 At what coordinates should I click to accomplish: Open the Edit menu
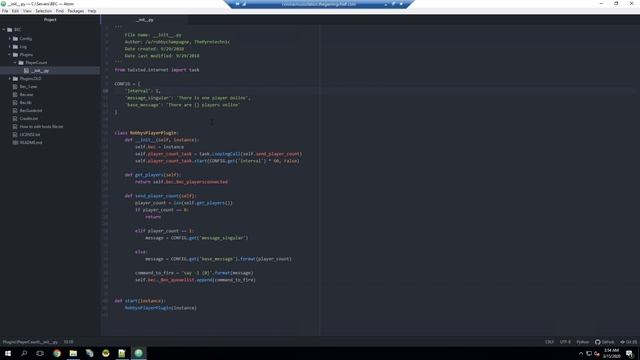pyautogui.click(x=15, y=11)
